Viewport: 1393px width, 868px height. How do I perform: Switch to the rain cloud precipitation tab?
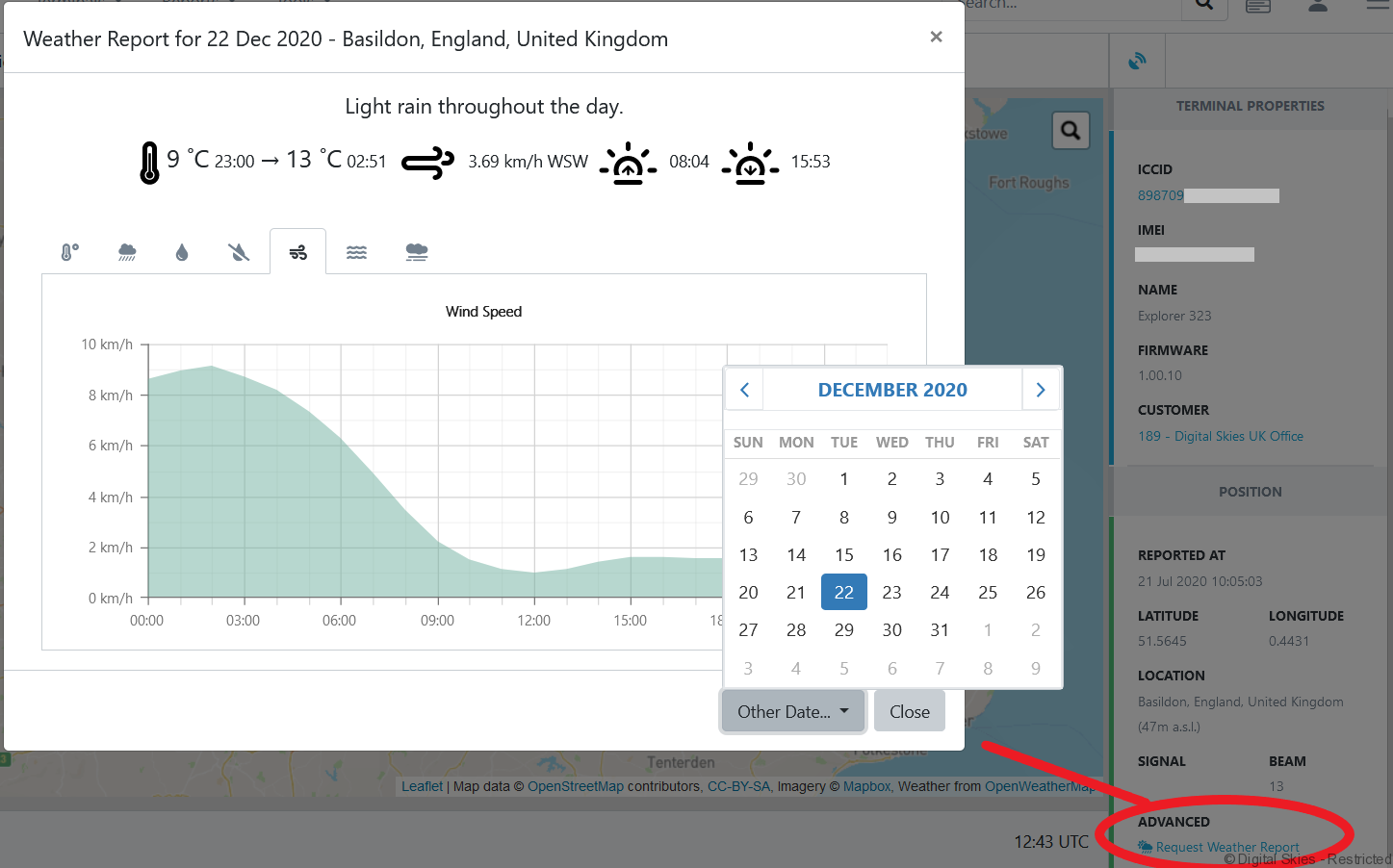pyautogui.click(x=127, y=252)
